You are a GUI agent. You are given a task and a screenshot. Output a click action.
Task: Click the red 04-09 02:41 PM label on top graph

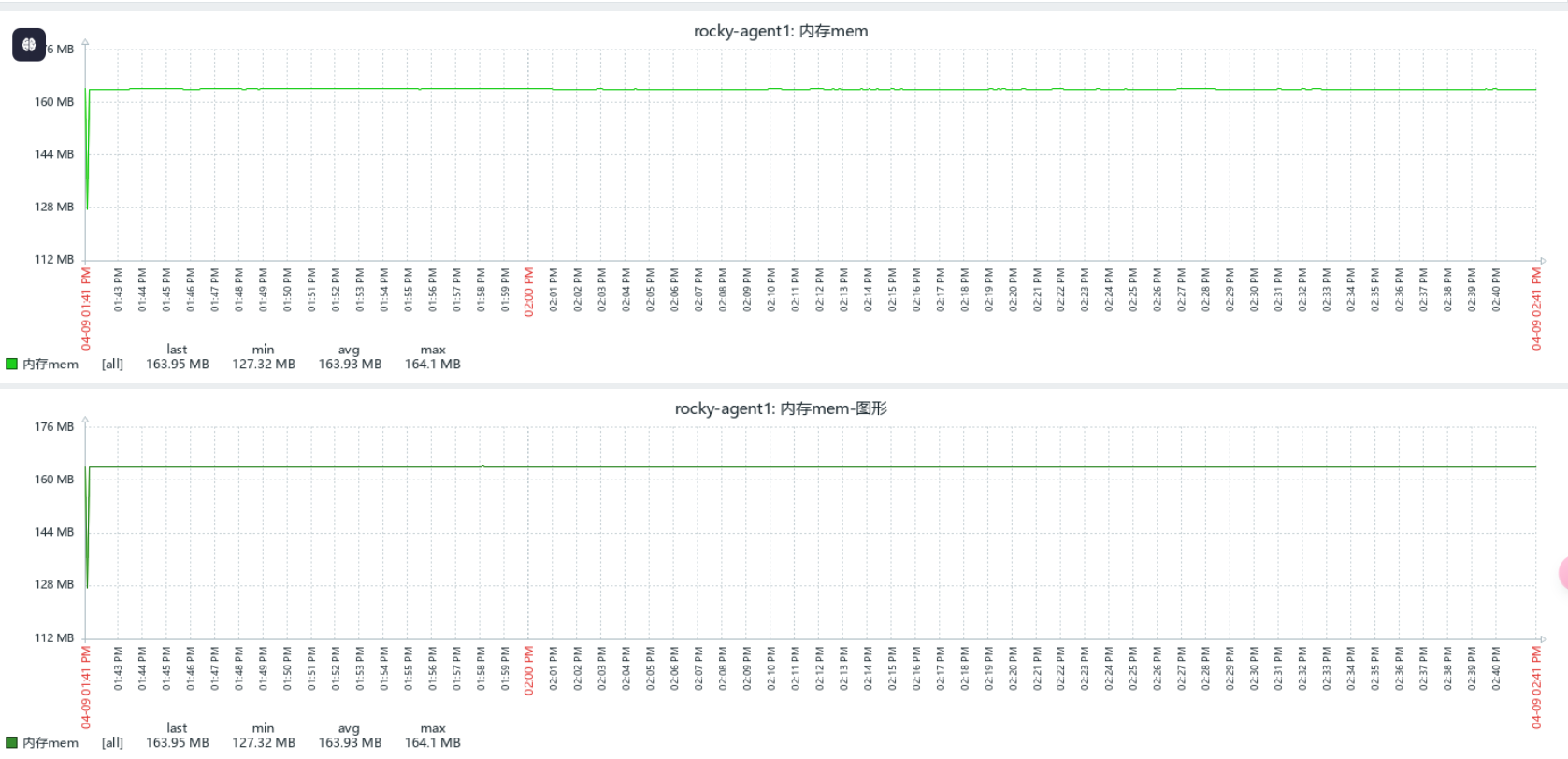pos(1536,308)
